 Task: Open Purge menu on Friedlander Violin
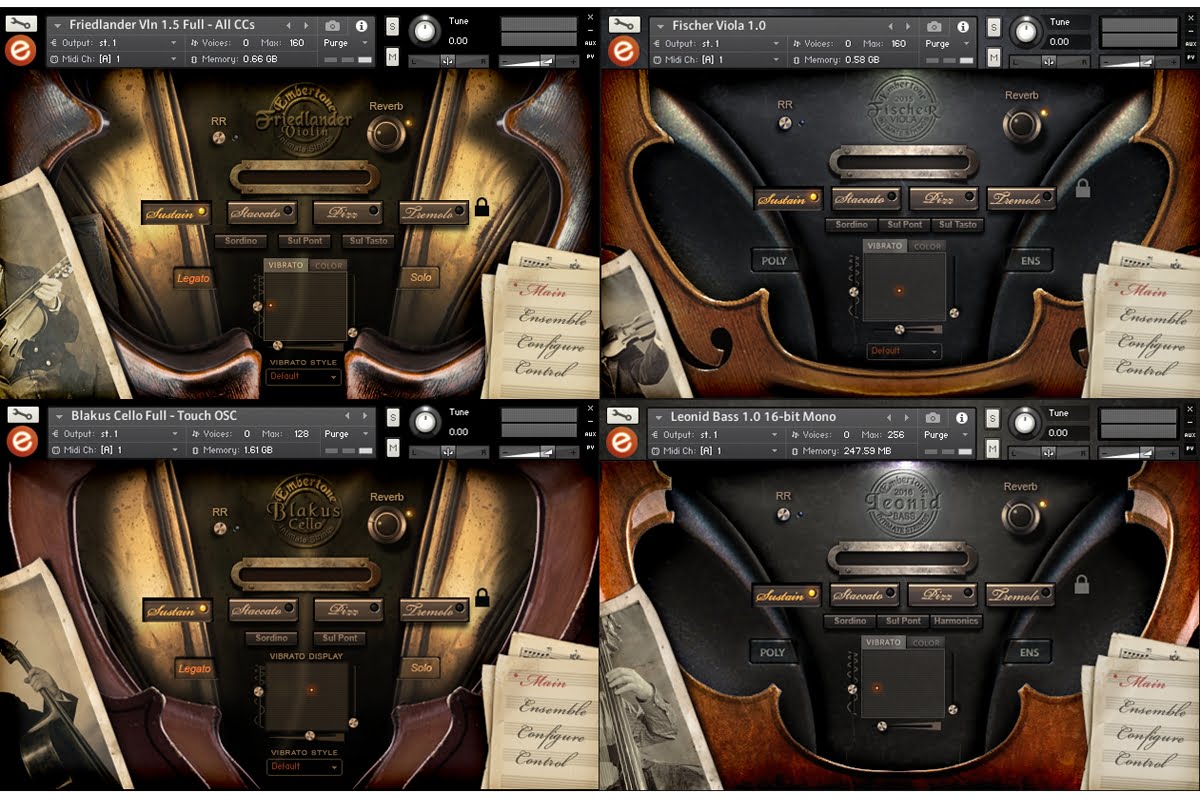pyautogui.click(x=343, y=43)
